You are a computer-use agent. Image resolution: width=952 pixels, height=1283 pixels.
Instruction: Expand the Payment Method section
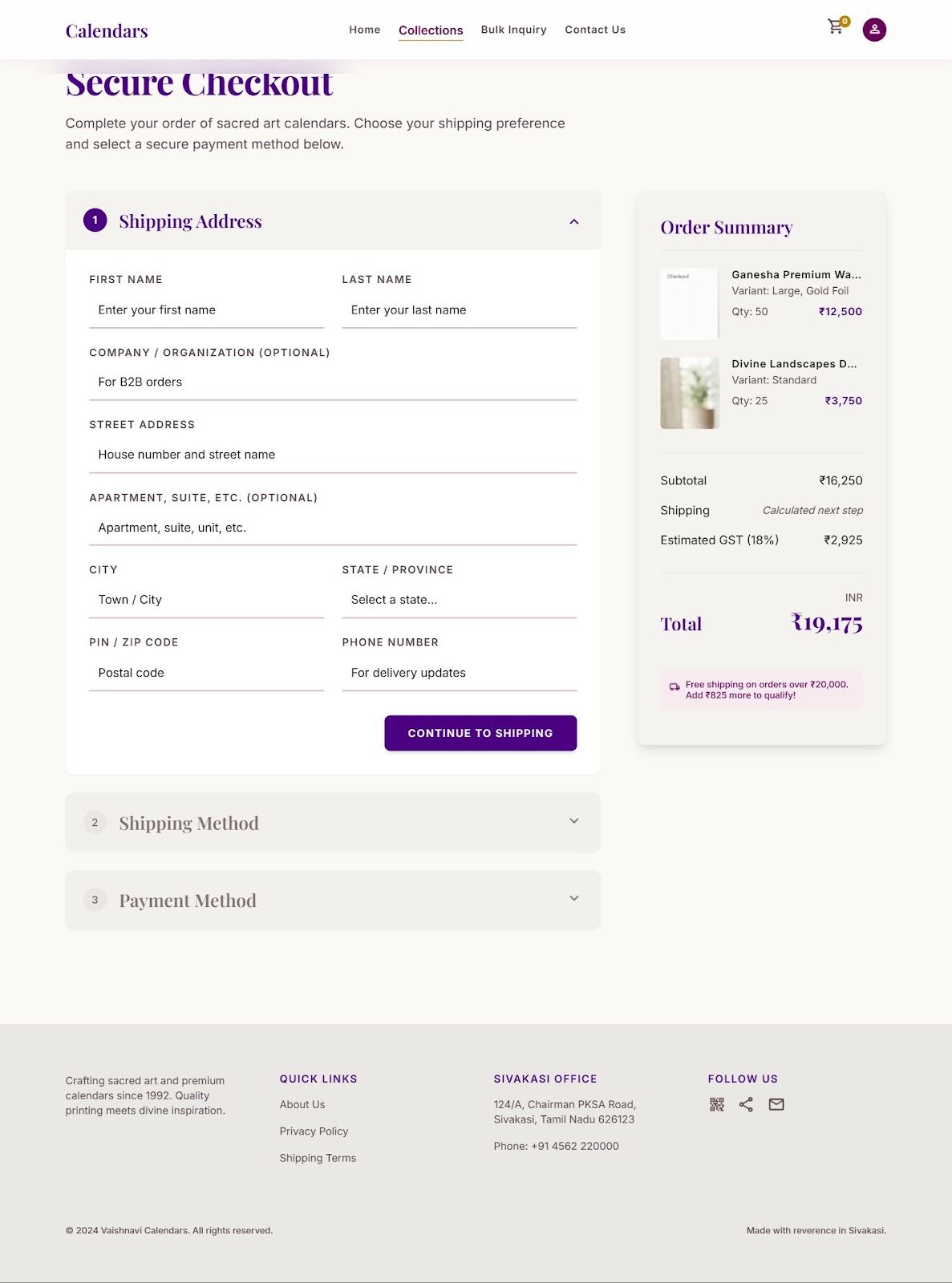pos(333,900)
